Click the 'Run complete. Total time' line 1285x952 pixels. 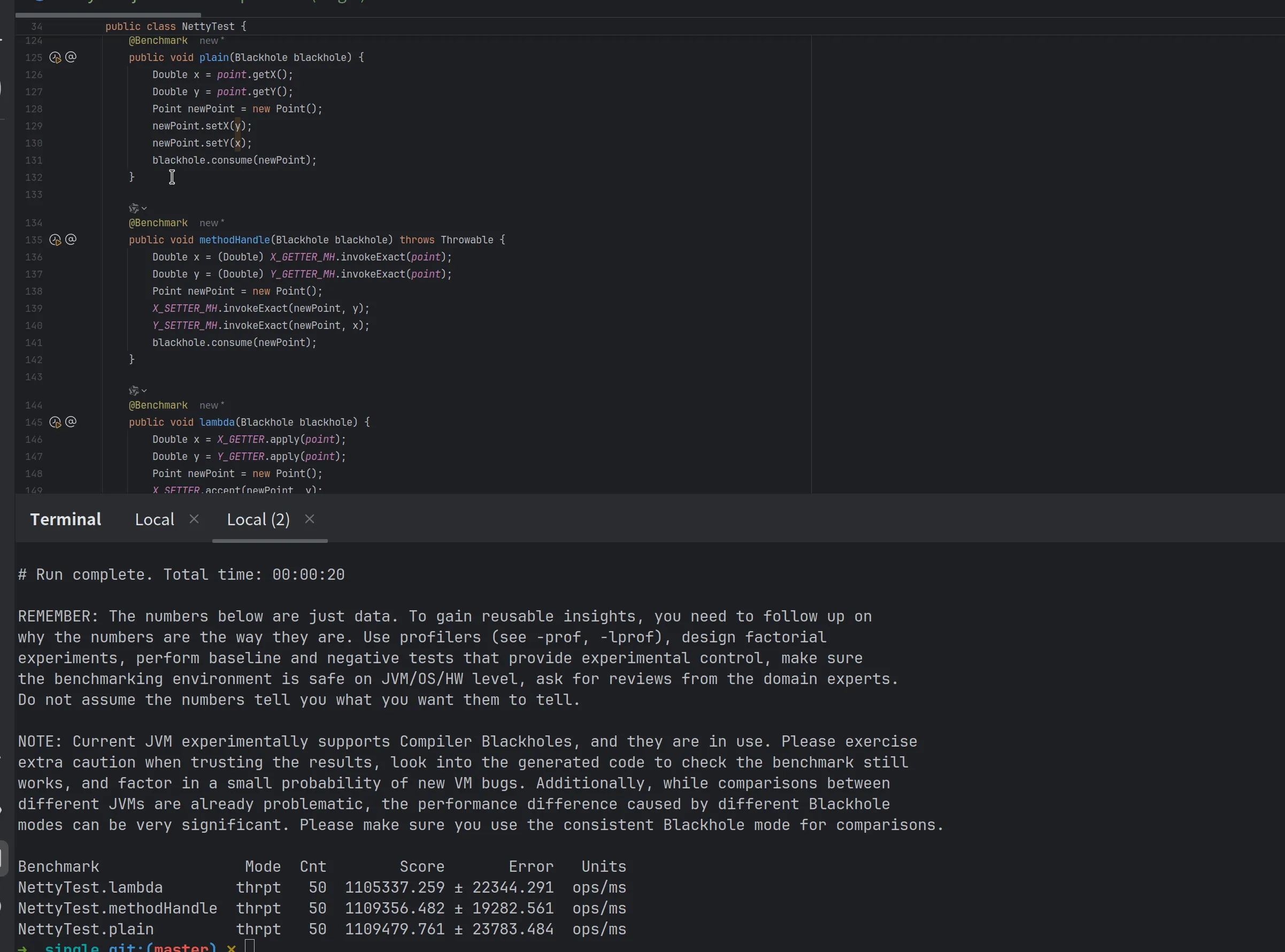point(181,574)
